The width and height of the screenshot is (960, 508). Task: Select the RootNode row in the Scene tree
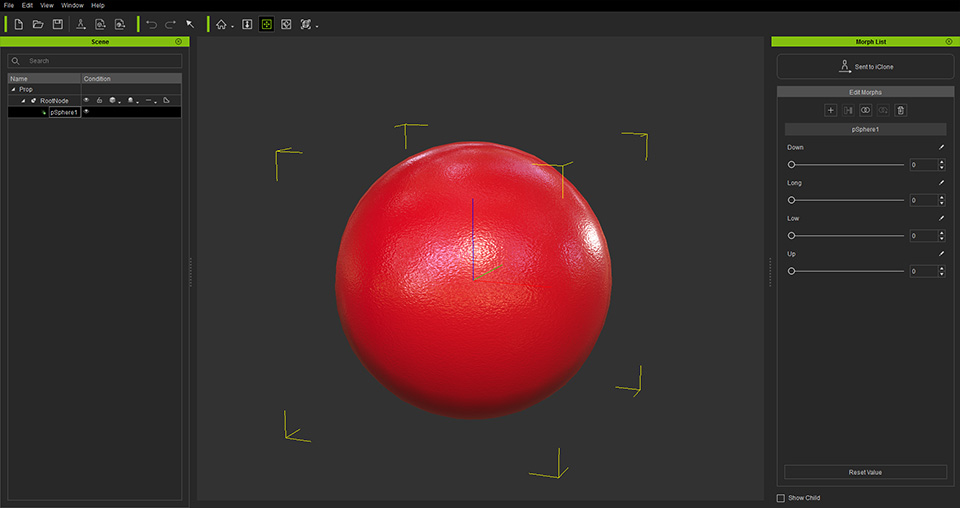pos(95,100)
